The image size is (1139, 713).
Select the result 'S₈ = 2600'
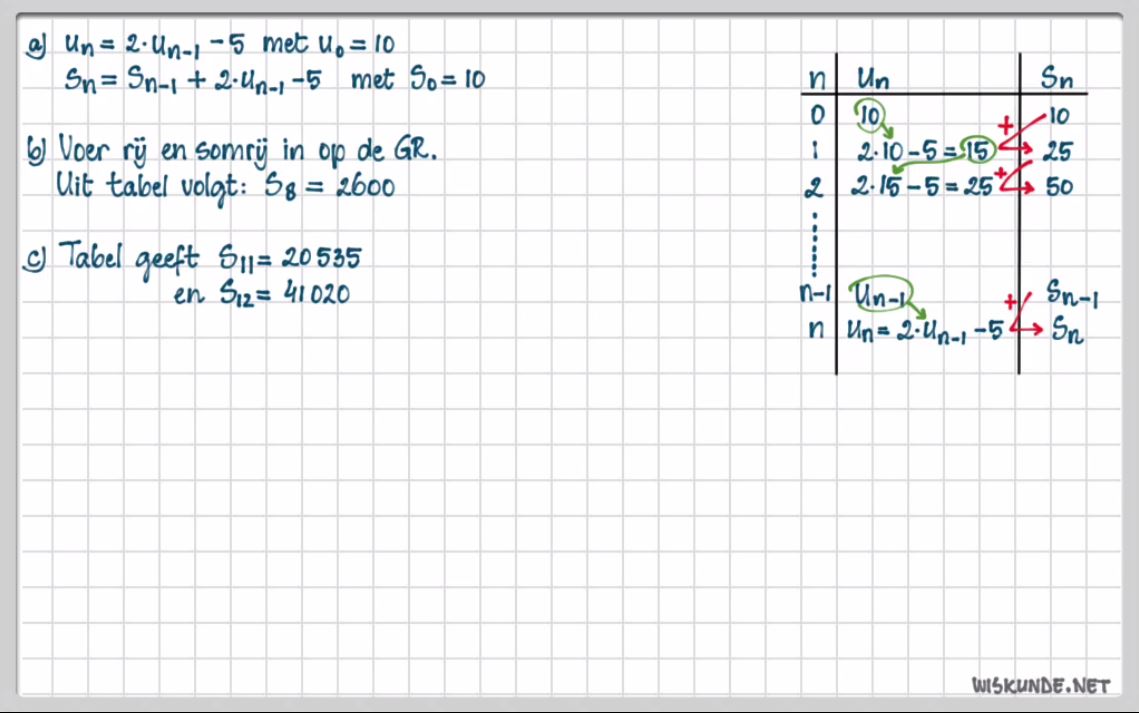tap(329, 187)
